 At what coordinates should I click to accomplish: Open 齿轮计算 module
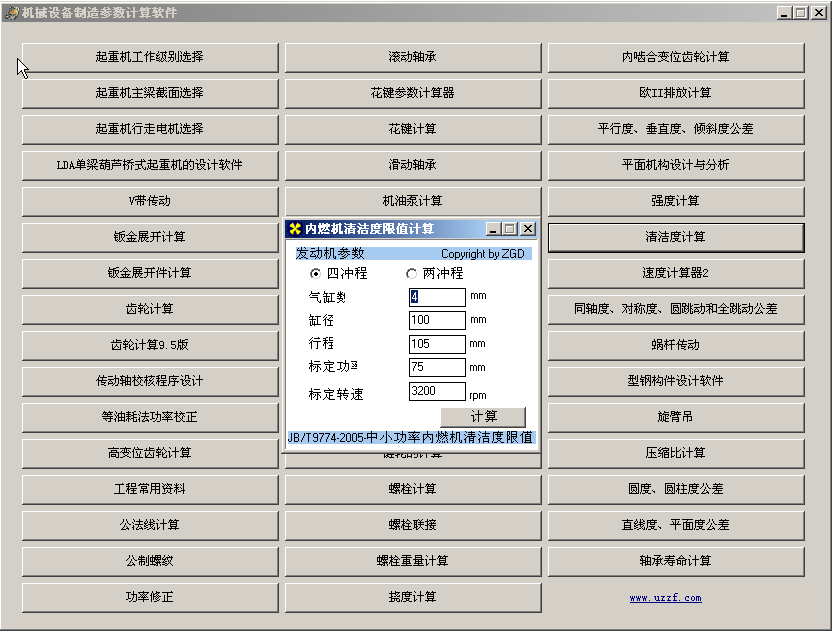pyautogui.click(x=150, y=309)
